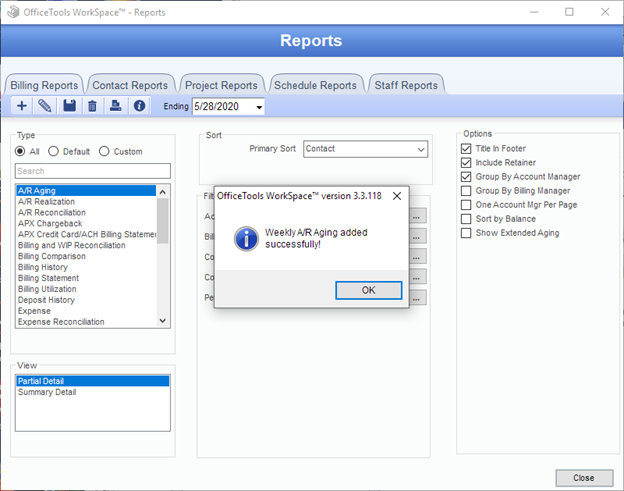Select Summary Detail view
Image resolution: width=624 pixels, height=491 pixels.
point(93,392)
